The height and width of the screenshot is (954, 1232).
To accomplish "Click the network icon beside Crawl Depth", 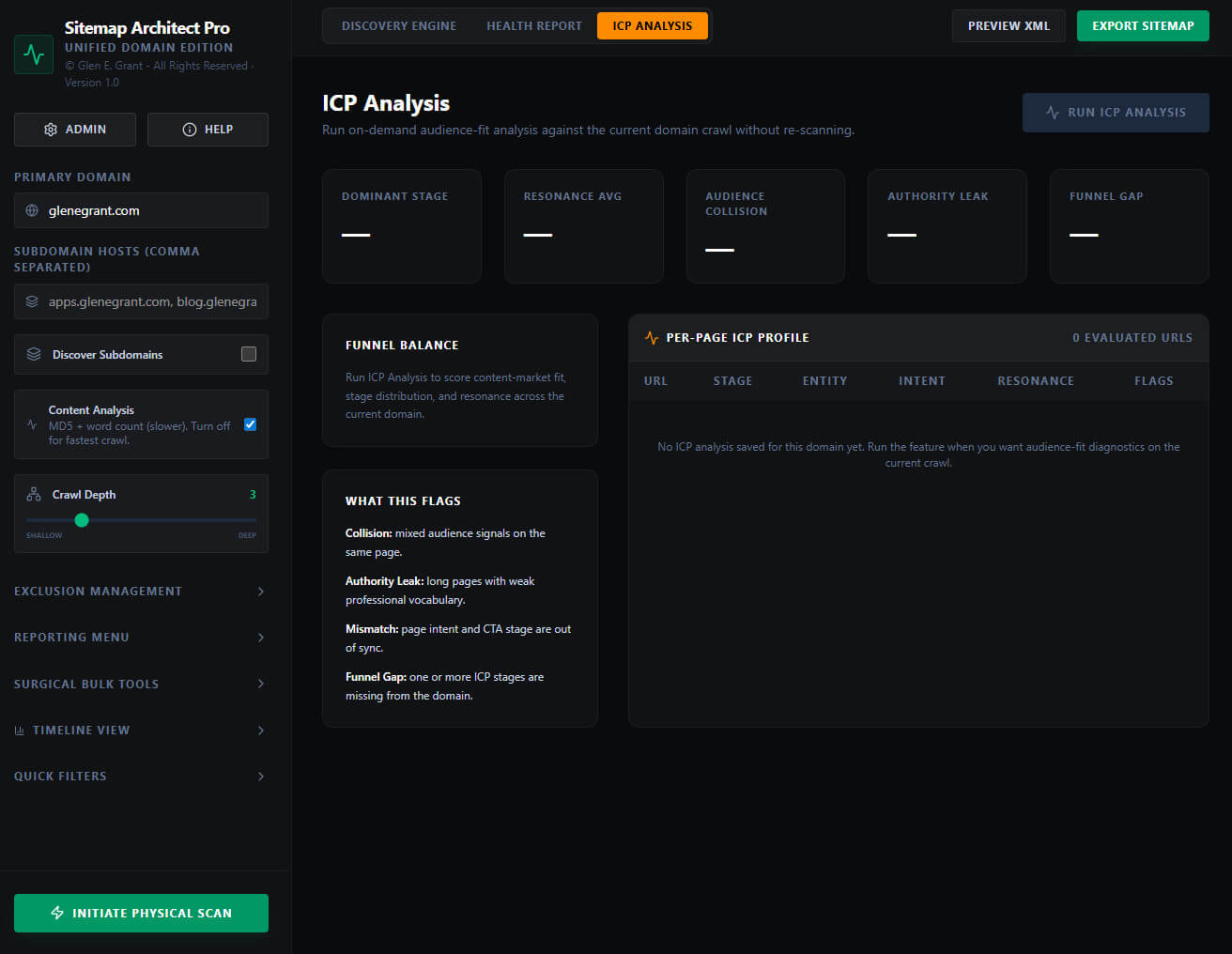I will click(x=34, y=494).
